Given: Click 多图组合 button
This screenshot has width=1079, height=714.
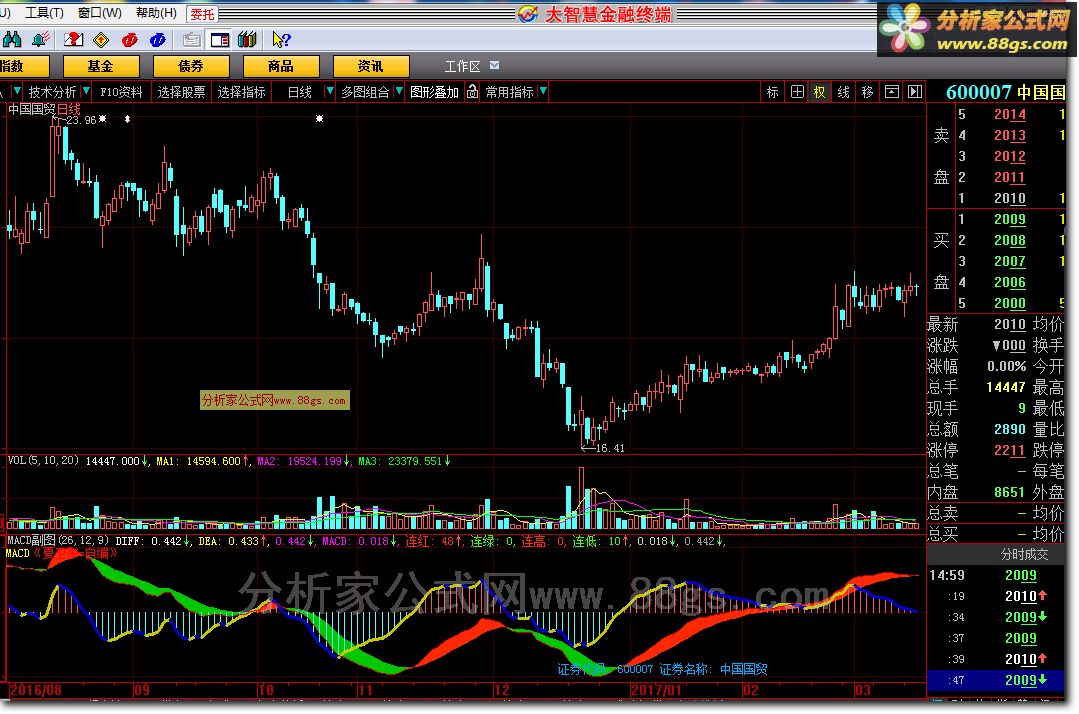Looking at the screenshot, I should pos(365,92).
